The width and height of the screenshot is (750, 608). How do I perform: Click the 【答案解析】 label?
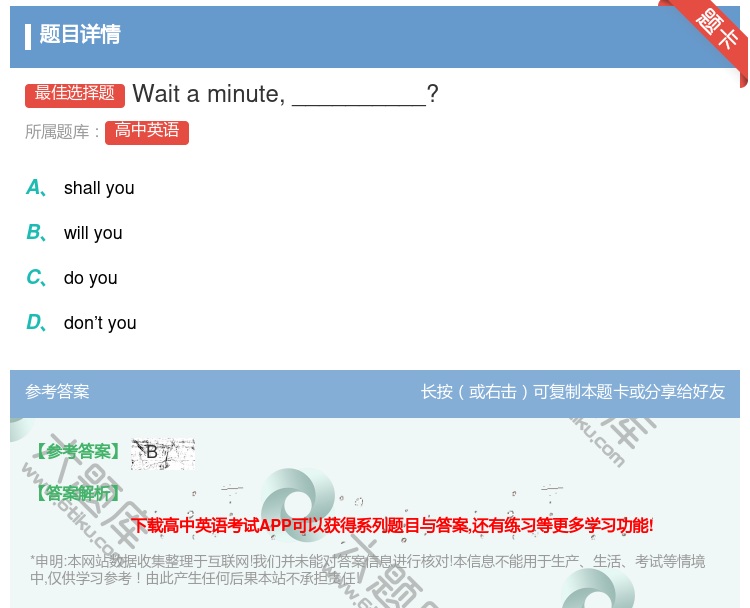point(79,493)
